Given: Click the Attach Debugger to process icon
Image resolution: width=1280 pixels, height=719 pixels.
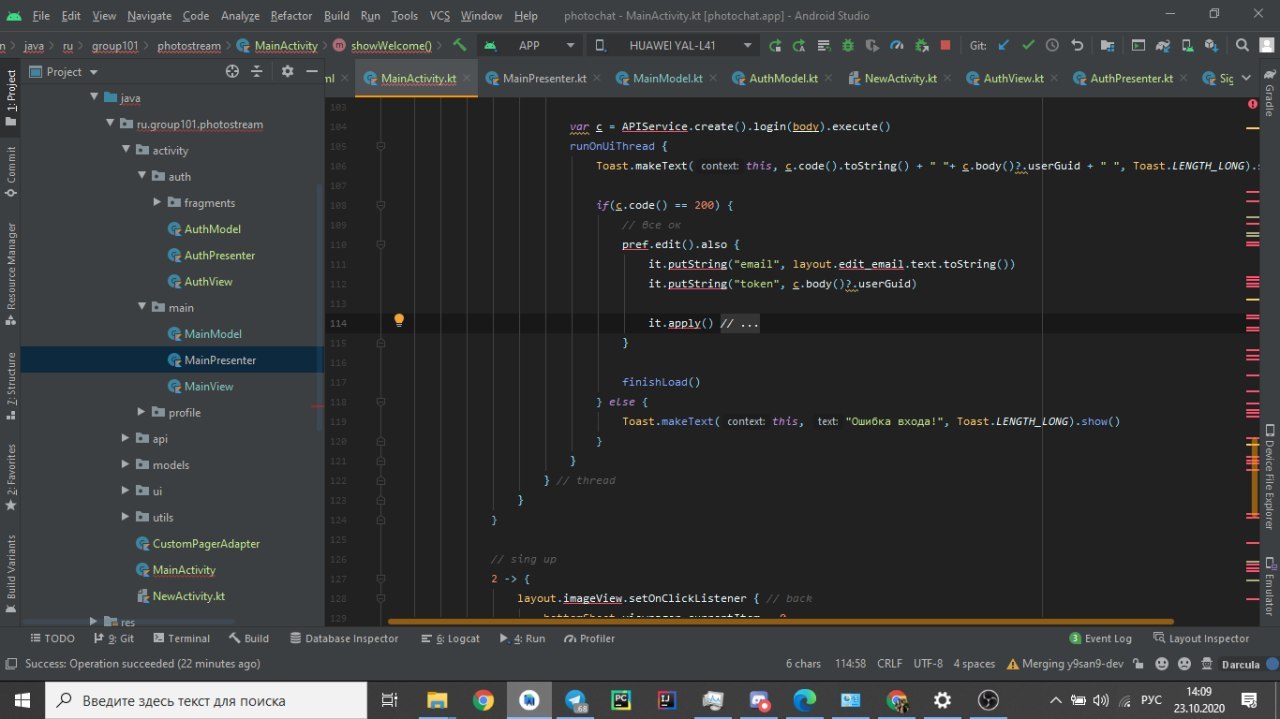Looking at the screenshot, I should (920, 45).
